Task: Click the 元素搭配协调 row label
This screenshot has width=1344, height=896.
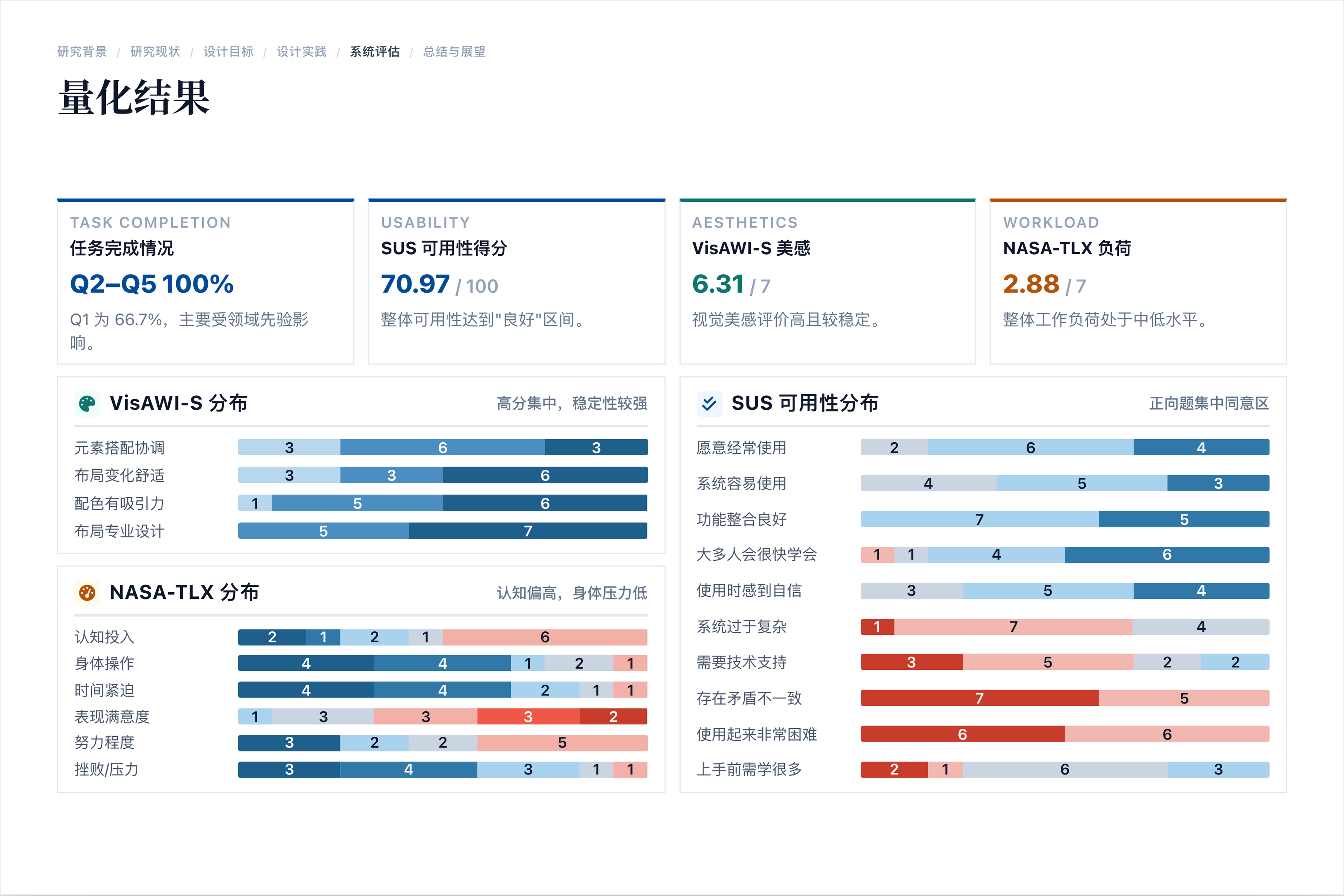Action: click(x=119, y=448)
